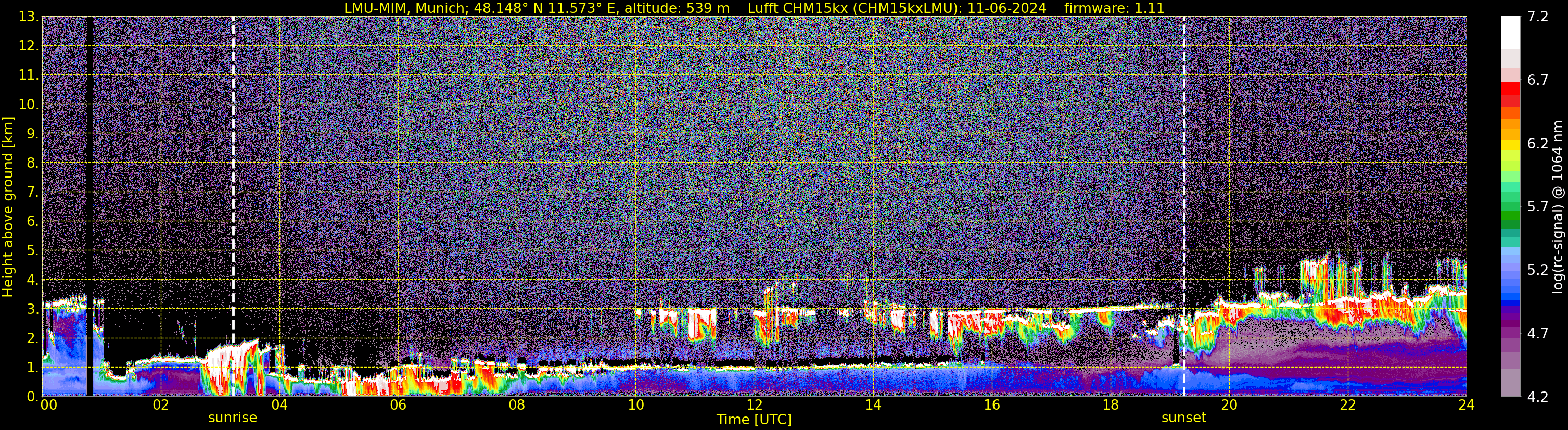
Task: Click the time axis tick '24'
Action: click(x=1467, y=404)
